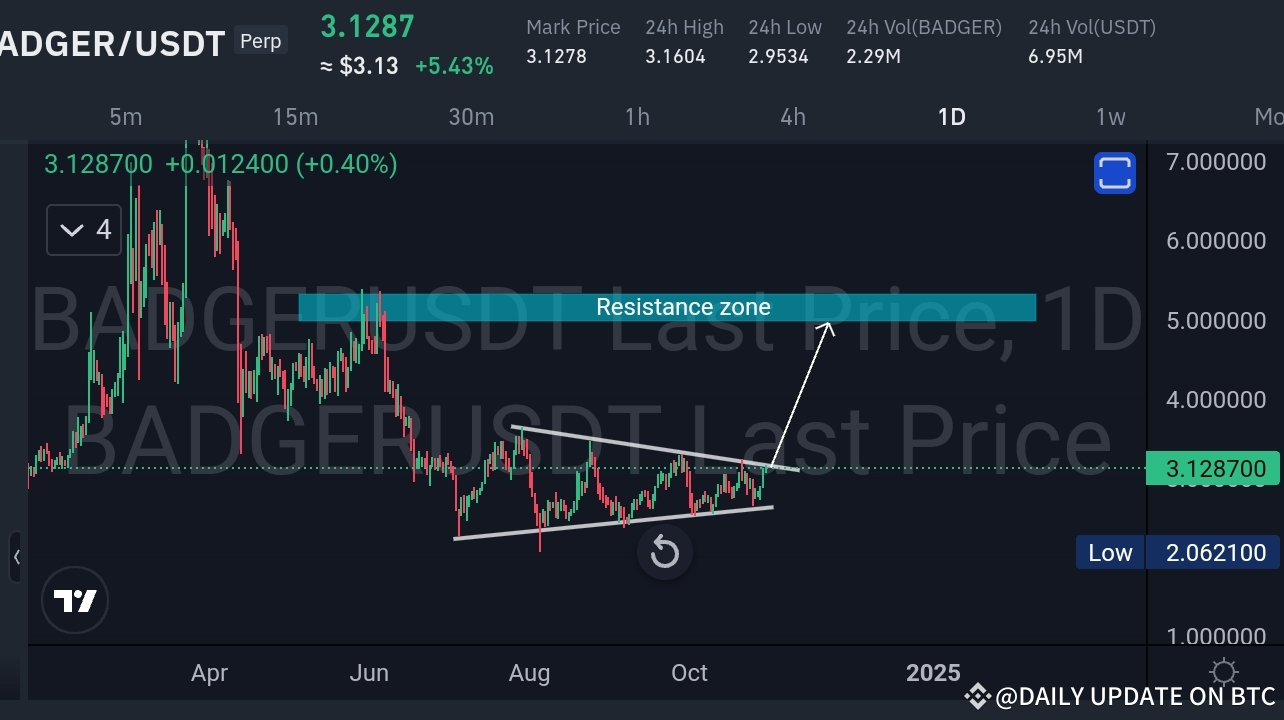Expand chart to fullscreen with blue icon

click(x=1114, y=172)
